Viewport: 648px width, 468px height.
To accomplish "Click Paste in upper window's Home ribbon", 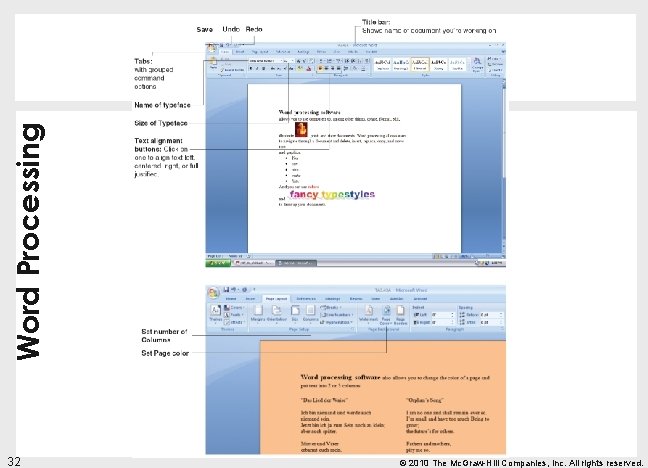I will [x=213, y=62].
